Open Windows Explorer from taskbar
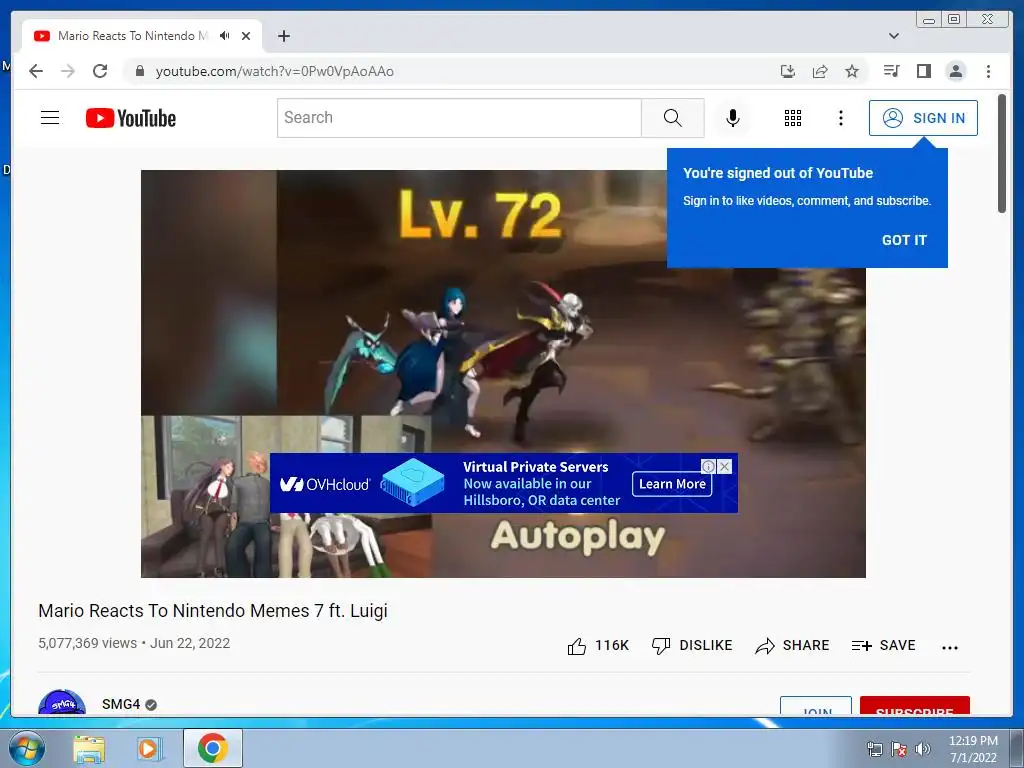Image resolution: width=1024 pixels, height=768 pixels. coord(89,748)
